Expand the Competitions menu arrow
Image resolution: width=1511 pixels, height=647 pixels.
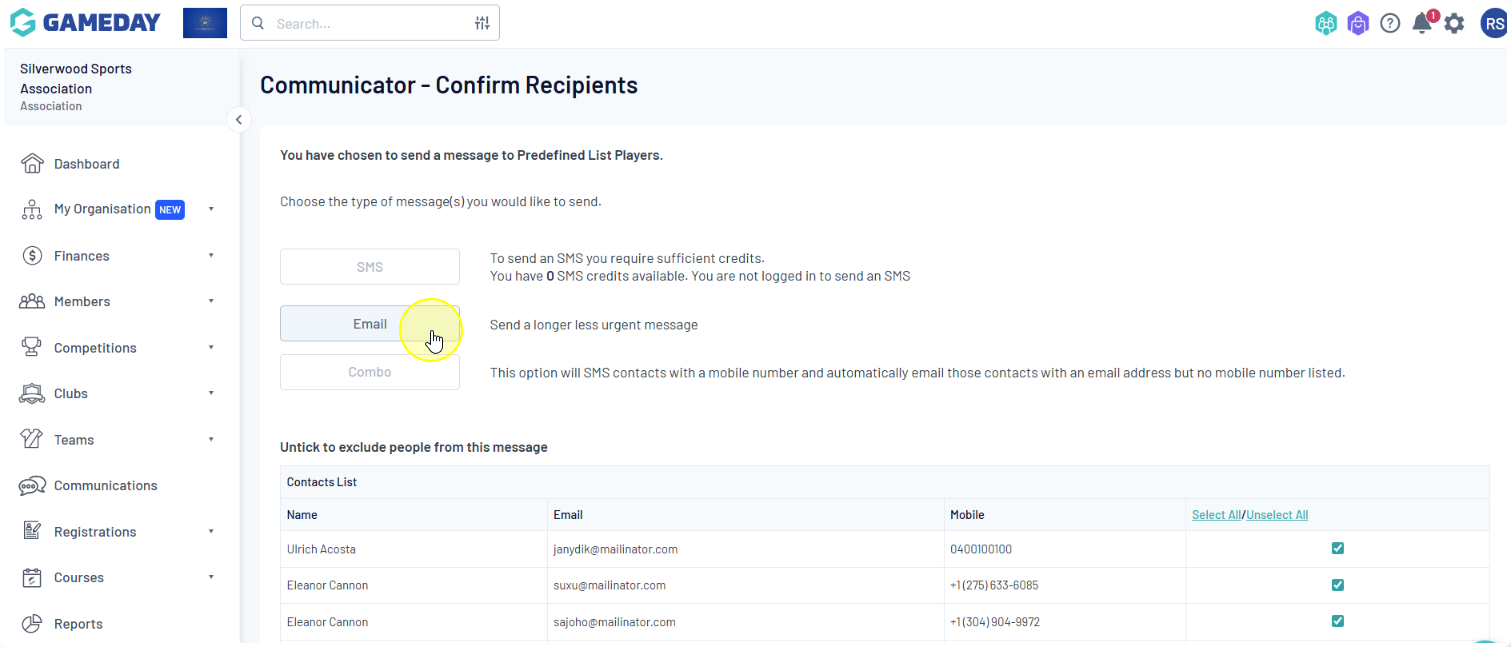211,348
